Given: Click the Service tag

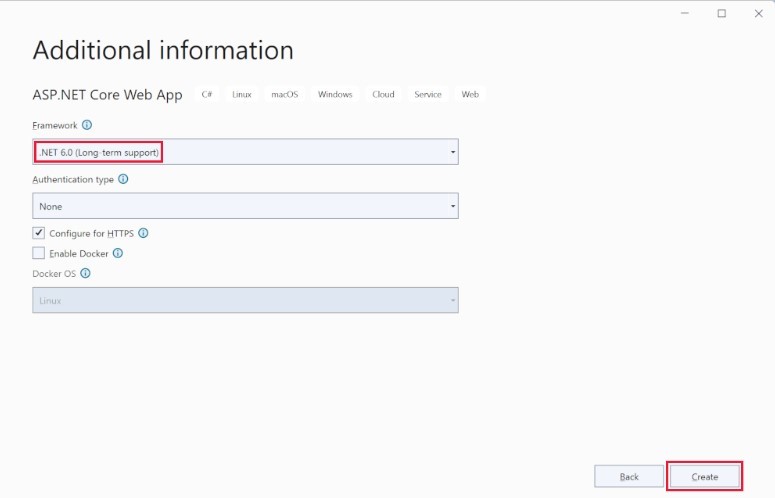Looking at the screenshot, I should [x=428, y=94].
